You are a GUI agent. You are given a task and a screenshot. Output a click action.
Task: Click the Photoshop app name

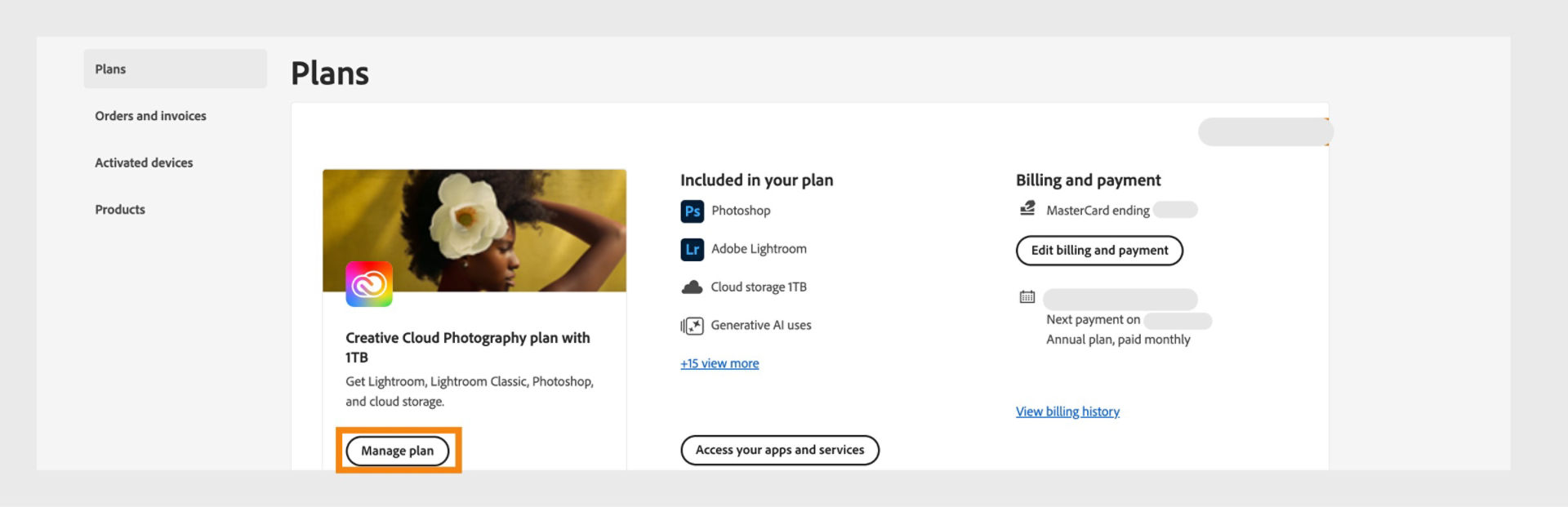tap(741, 211)
